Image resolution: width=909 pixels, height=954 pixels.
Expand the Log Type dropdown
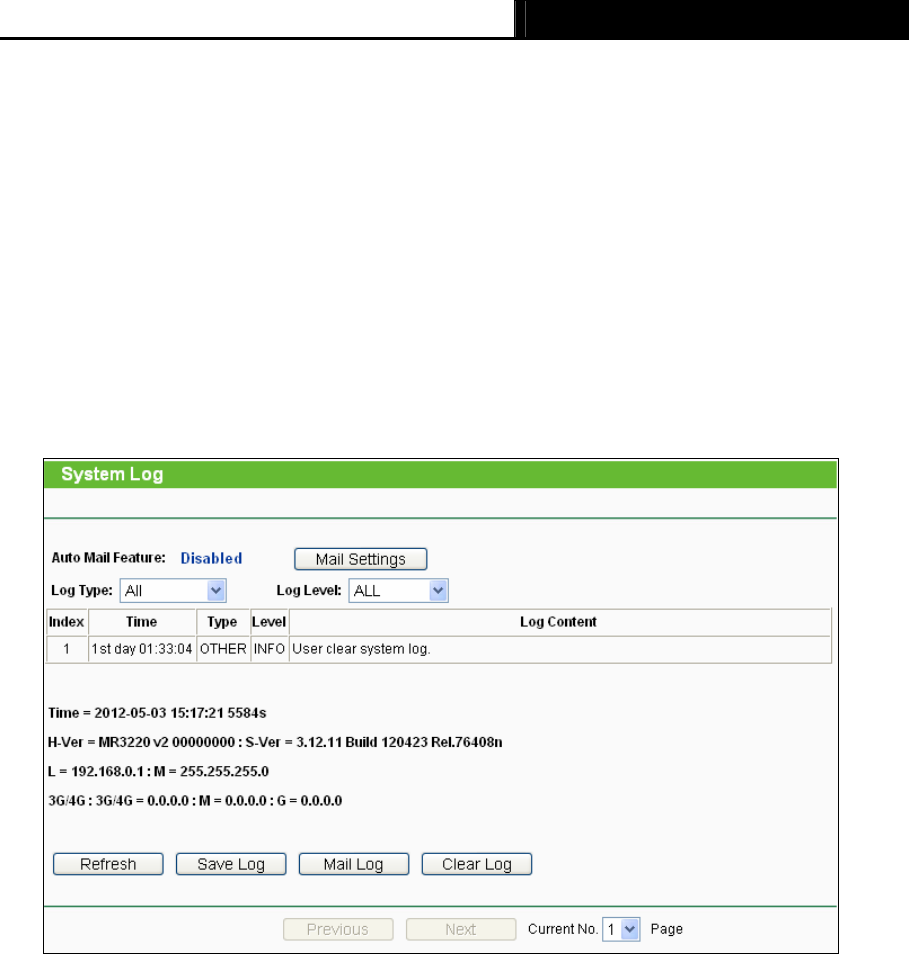point(173,591)
